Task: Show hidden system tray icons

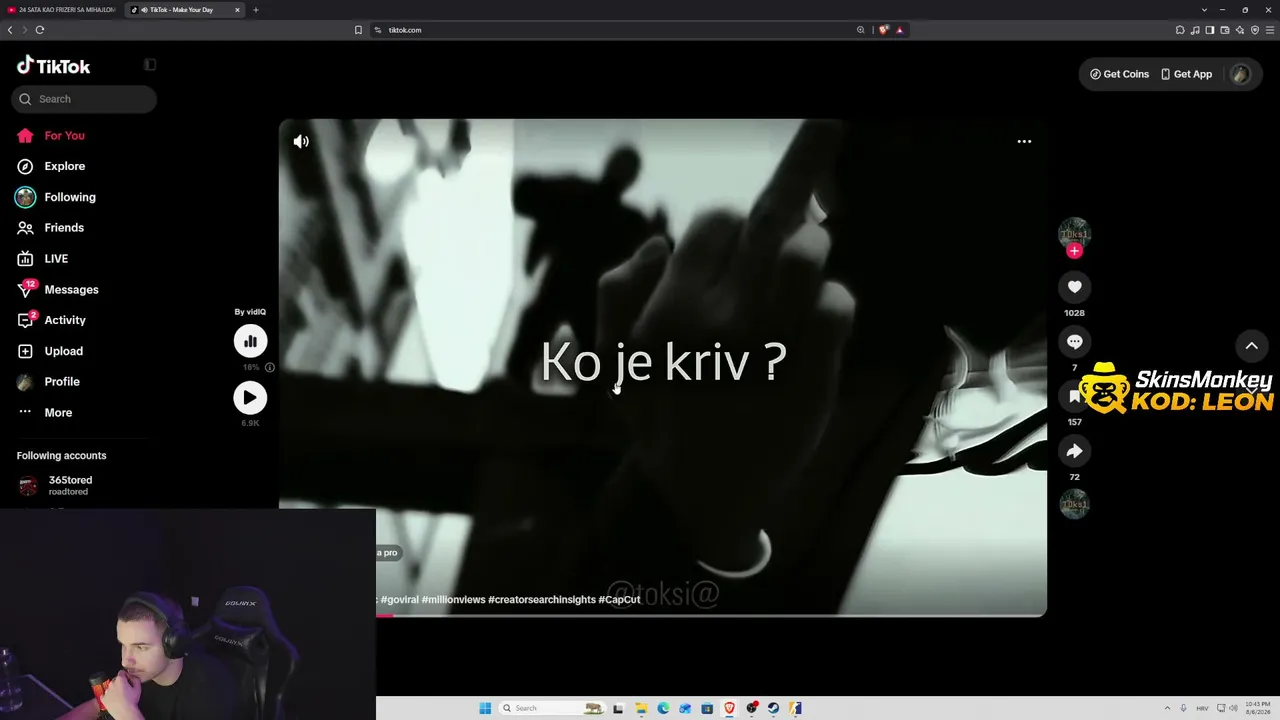Action: 1168,708
